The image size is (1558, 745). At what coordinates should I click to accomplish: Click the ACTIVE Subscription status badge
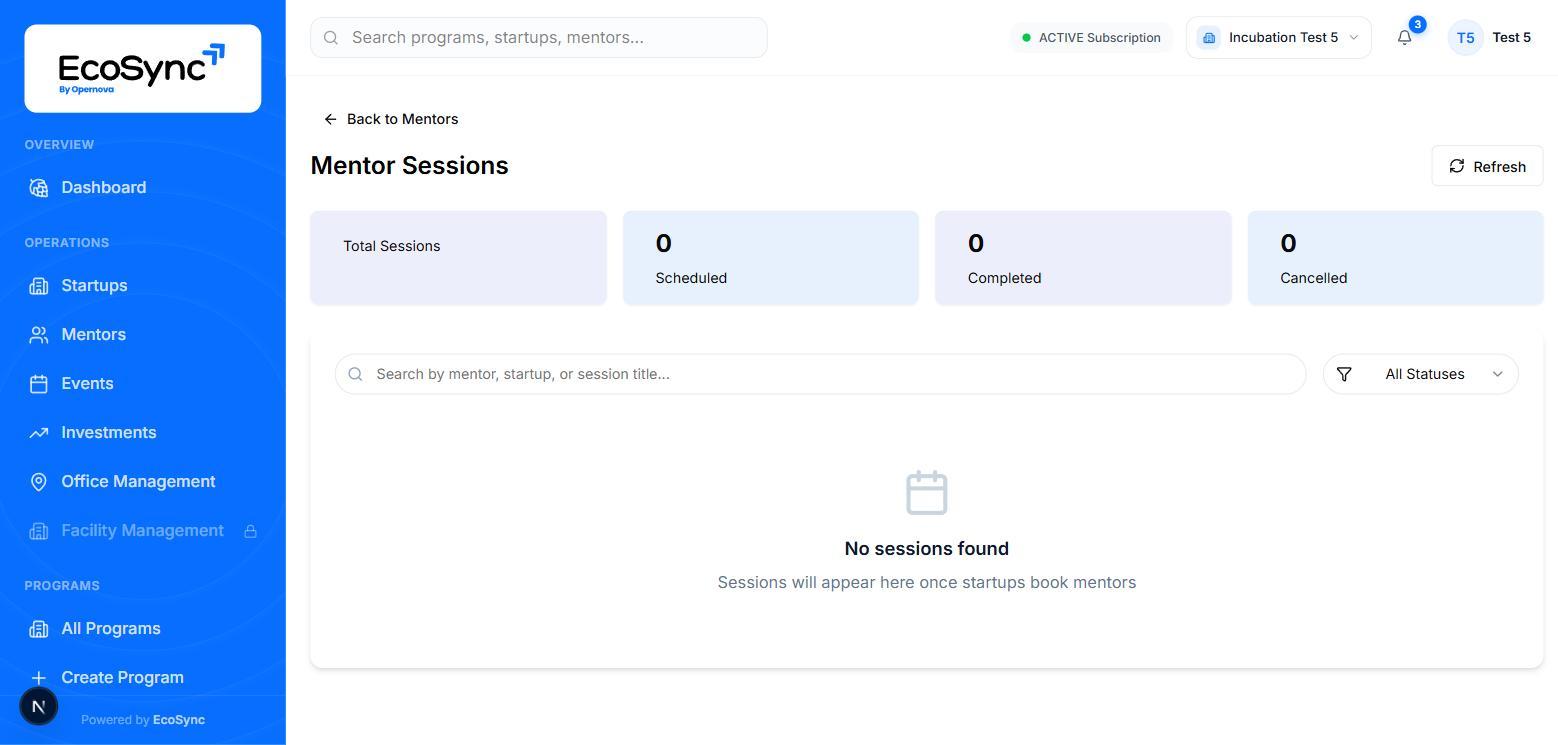point(1092,38)
